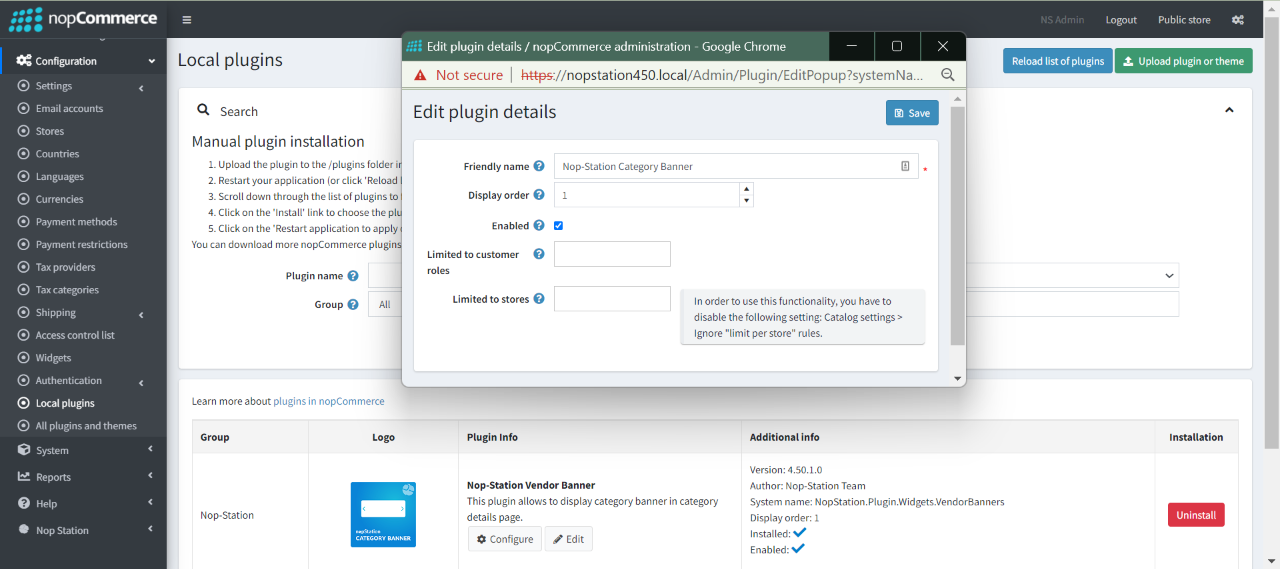The image size is (1280, 569).
Task: Click the Search magnifier icon on main page
Action: pos(203,111)
